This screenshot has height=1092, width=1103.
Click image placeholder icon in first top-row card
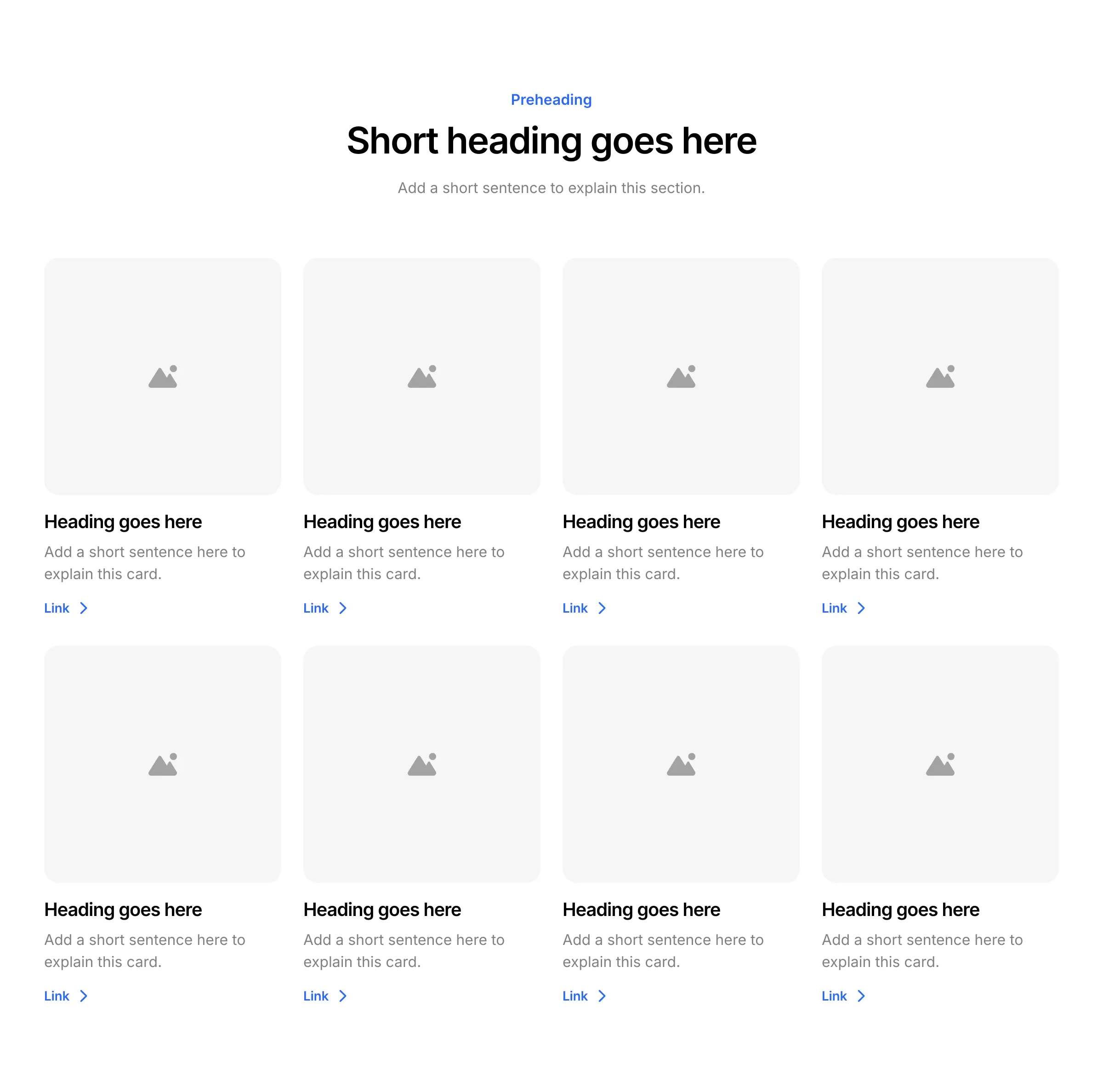(163, 377)
